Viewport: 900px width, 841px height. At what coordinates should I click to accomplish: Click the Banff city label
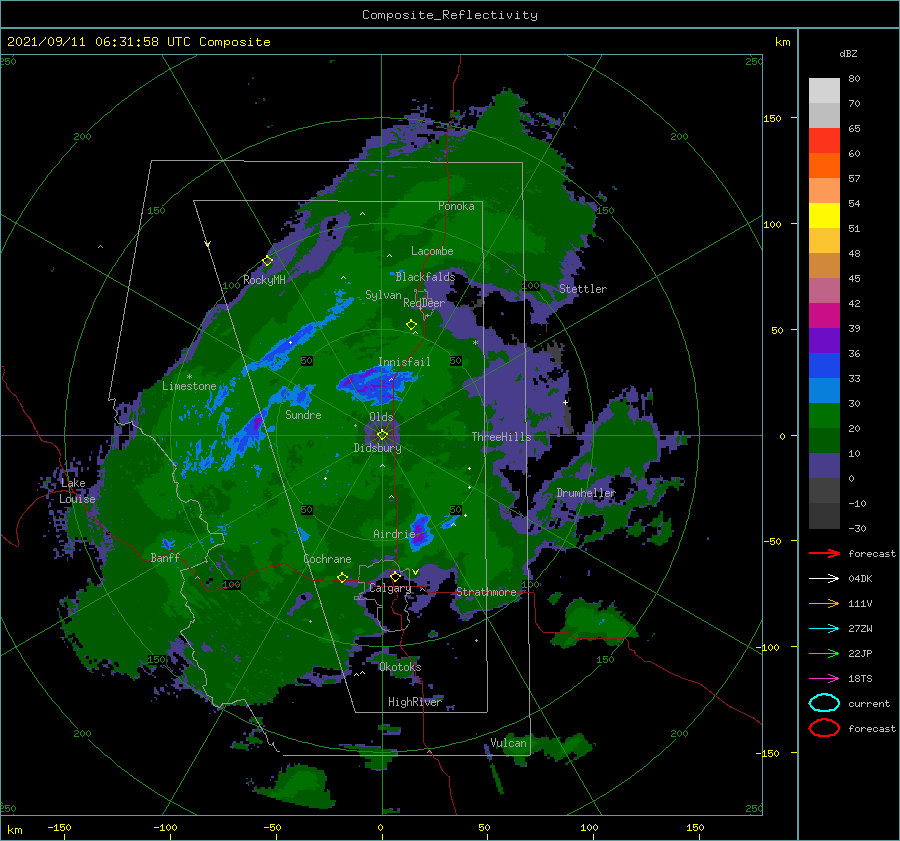(x=165, y=557)
